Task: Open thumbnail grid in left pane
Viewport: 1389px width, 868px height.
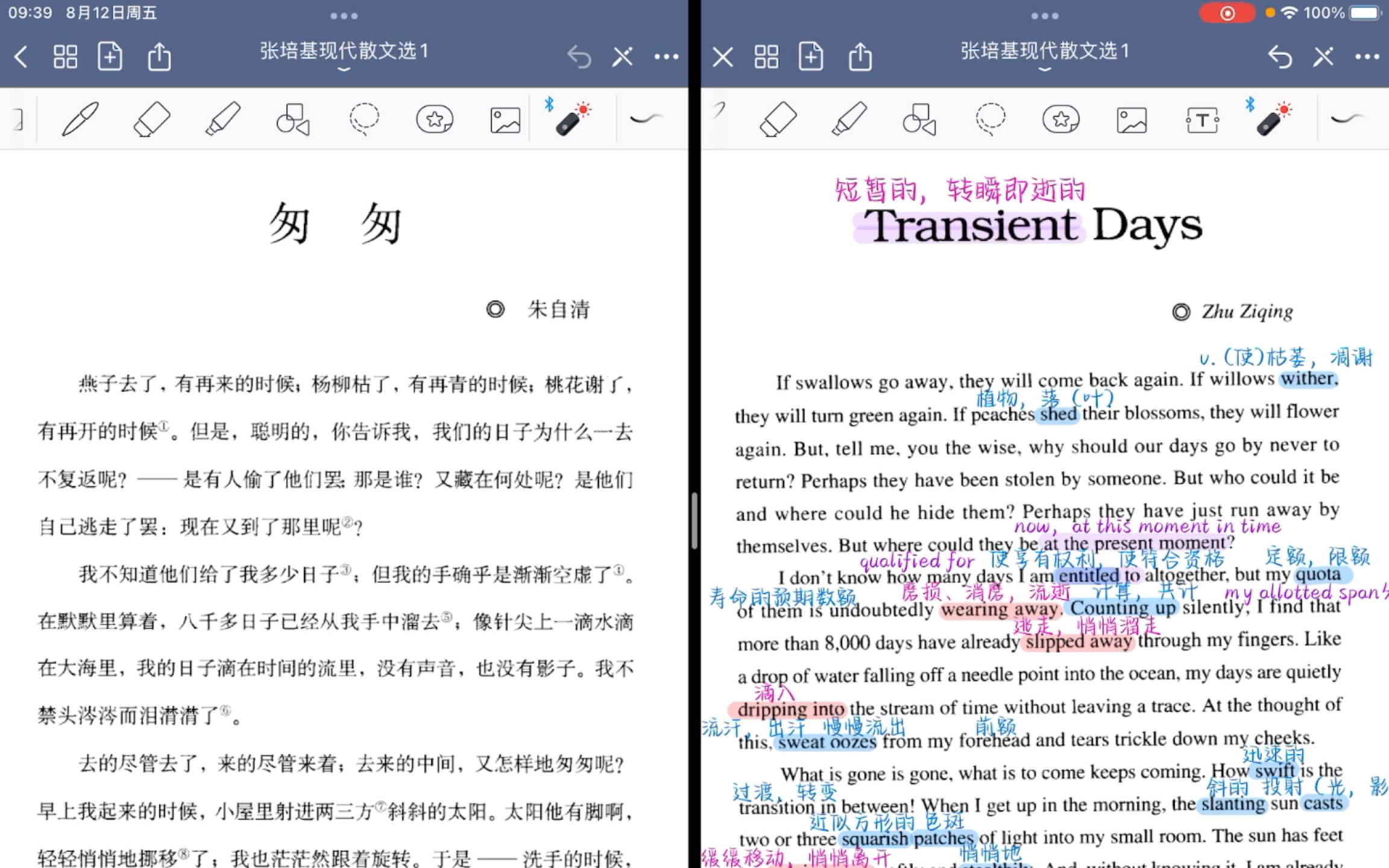Action: tap(65, 57)
